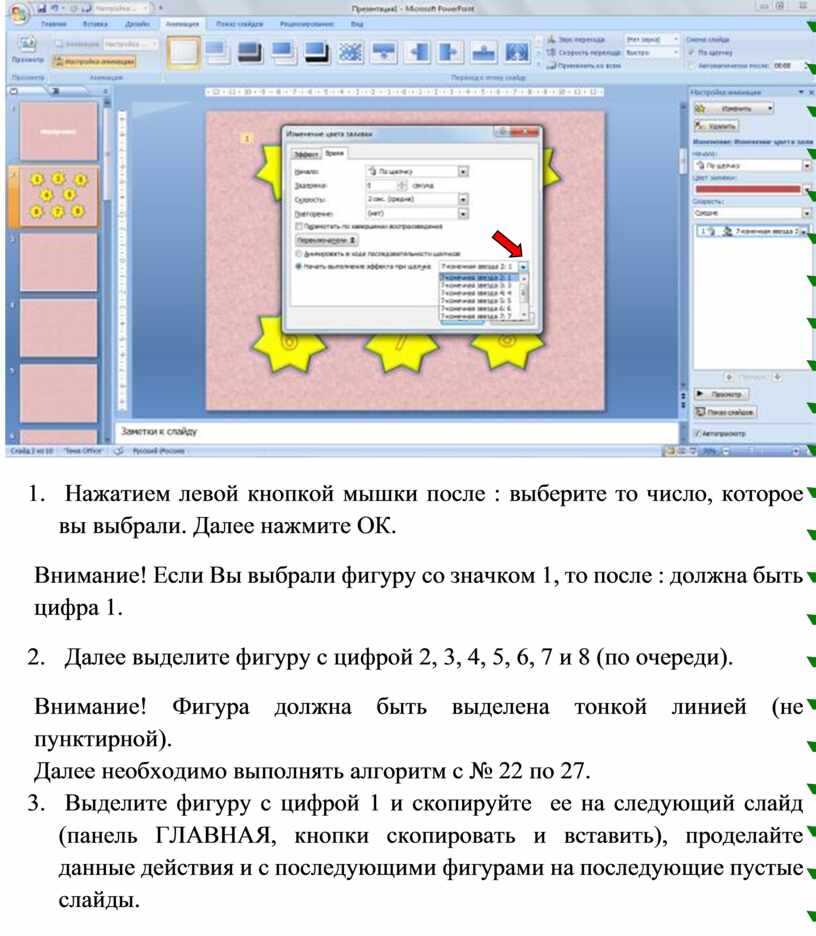Select Анимировать в ходе последовательности щелчков option
The width and height of the screenshot is (816, 936).
300,254
